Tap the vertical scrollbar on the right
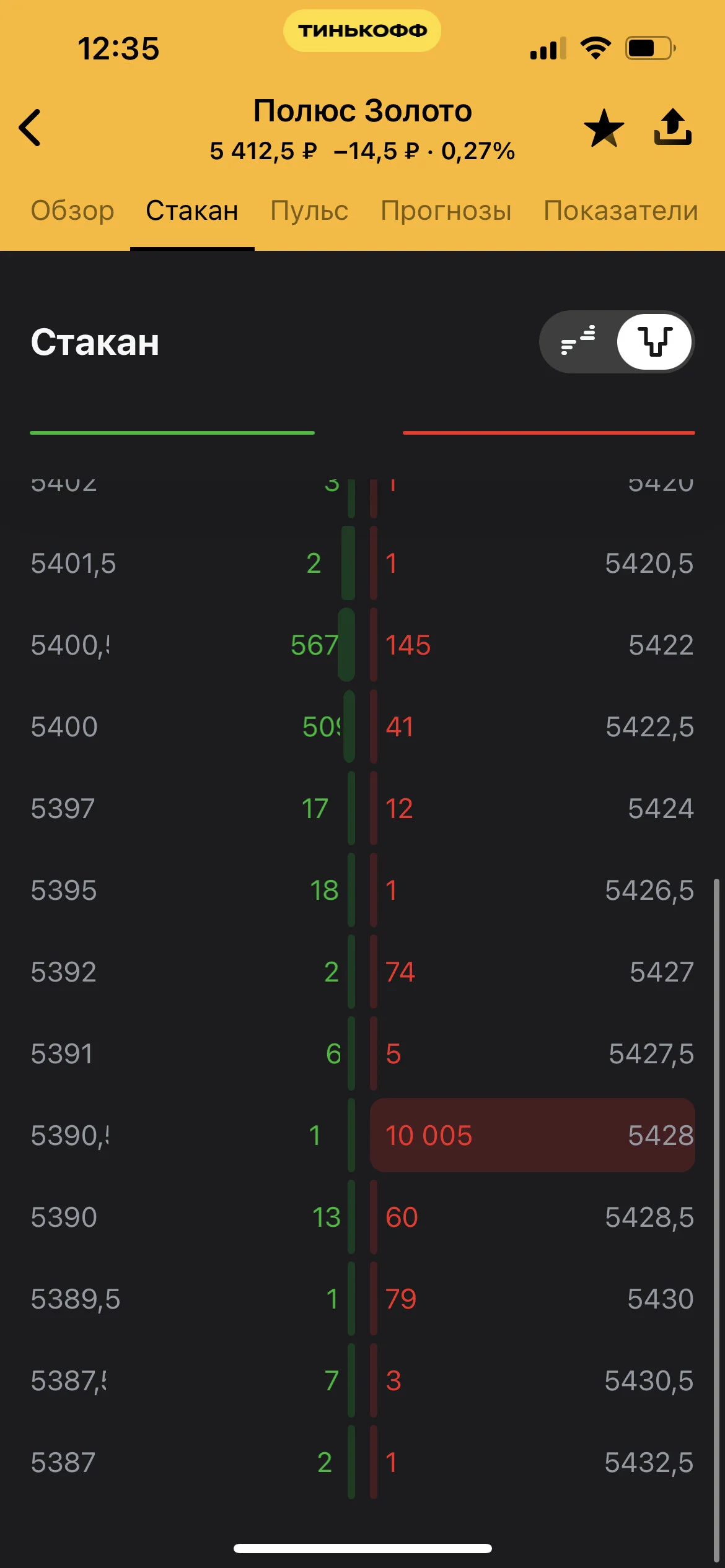725x1568 pixels. 716,1219
